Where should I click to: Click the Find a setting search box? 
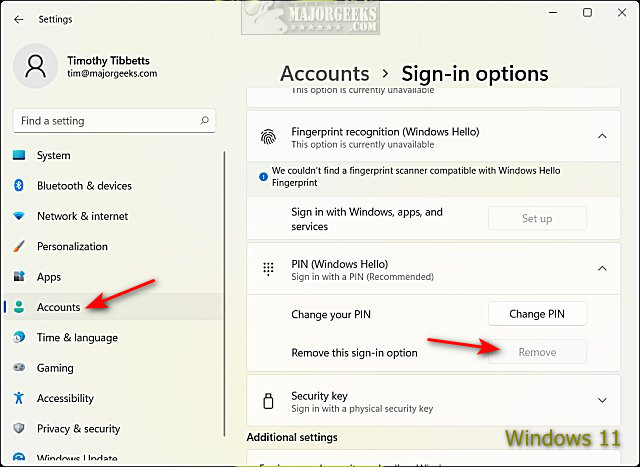pos(114,120)
